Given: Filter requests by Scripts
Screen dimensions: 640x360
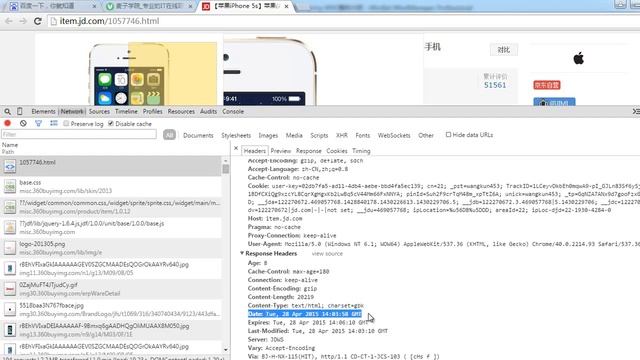Looking at the screenshot, I should click(319, 135).
